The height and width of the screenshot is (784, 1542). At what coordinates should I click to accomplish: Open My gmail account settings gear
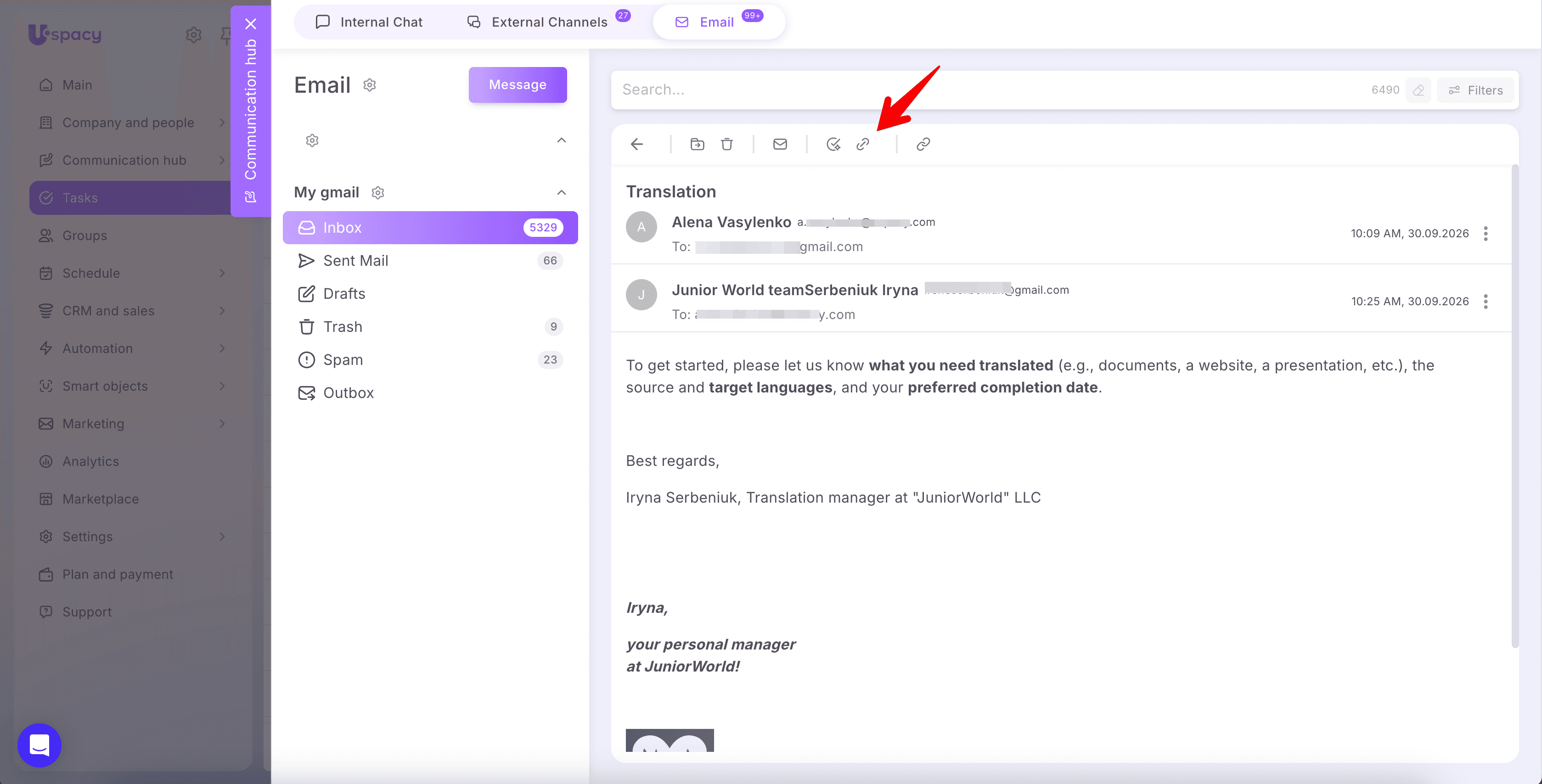(378, 193)
